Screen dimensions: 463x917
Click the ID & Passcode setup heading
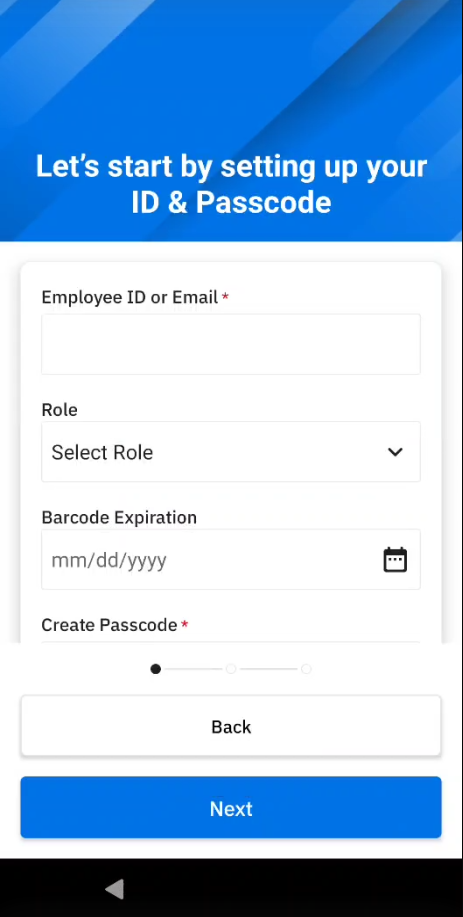(231, 184)
